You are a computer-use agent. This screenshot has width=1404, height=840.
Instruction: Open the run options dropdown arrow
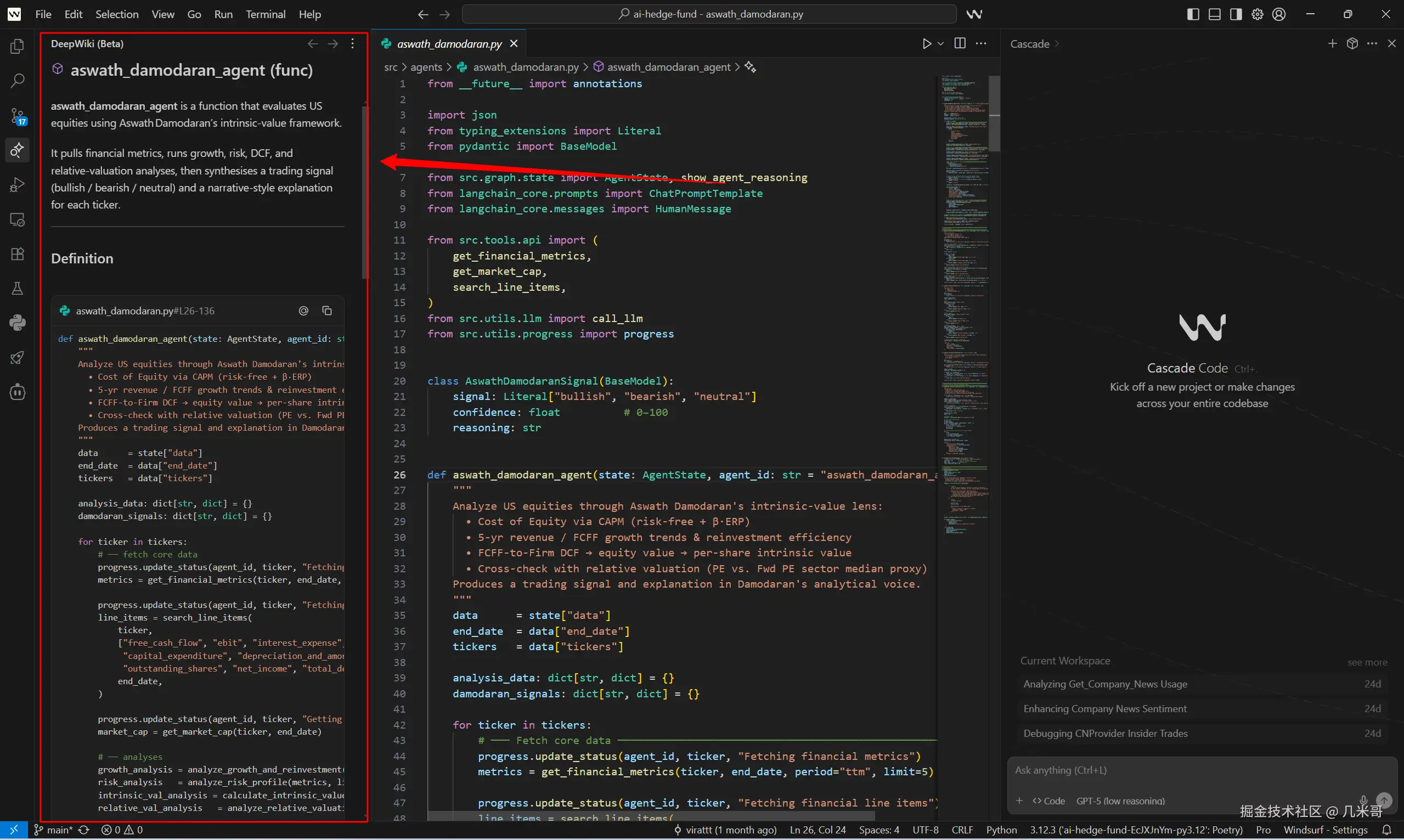[940, 43]
